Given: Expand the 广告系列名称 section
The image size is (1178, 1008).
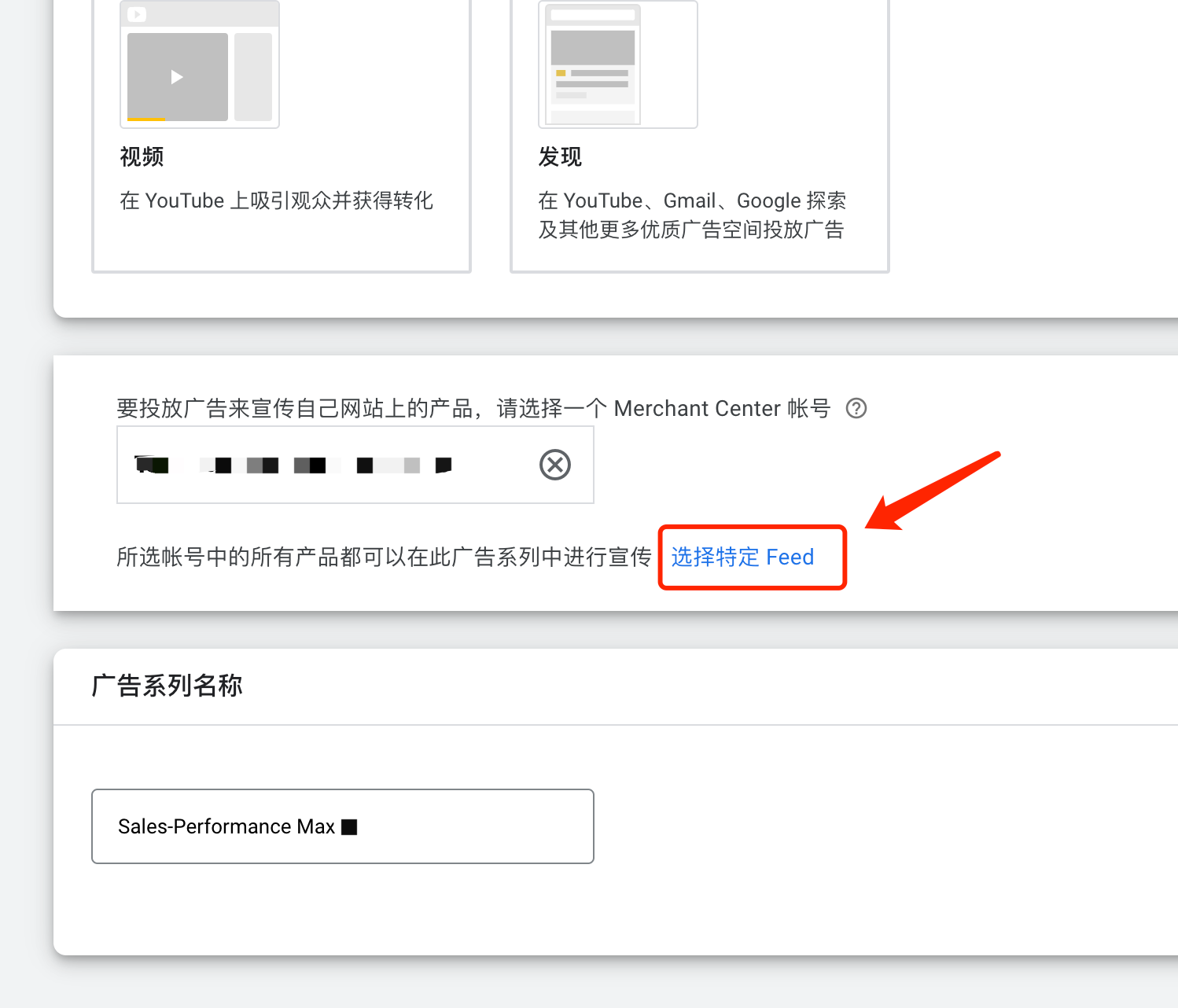Looking at the screenshot, I should 167,685.
